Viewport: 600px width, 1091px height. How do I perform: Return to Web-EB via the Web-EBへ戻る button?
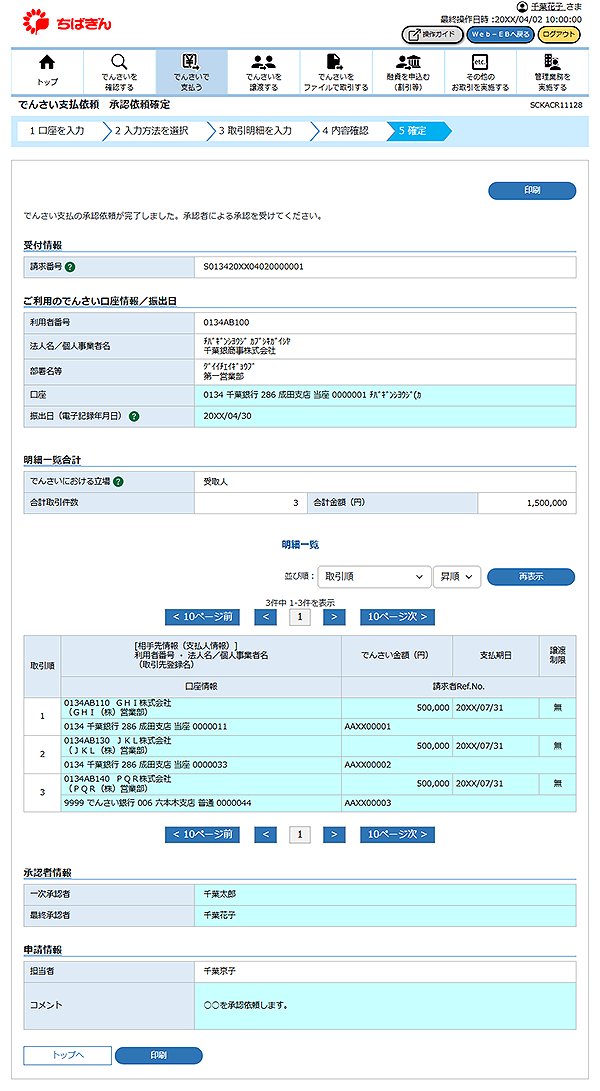(x=500, y=34)
